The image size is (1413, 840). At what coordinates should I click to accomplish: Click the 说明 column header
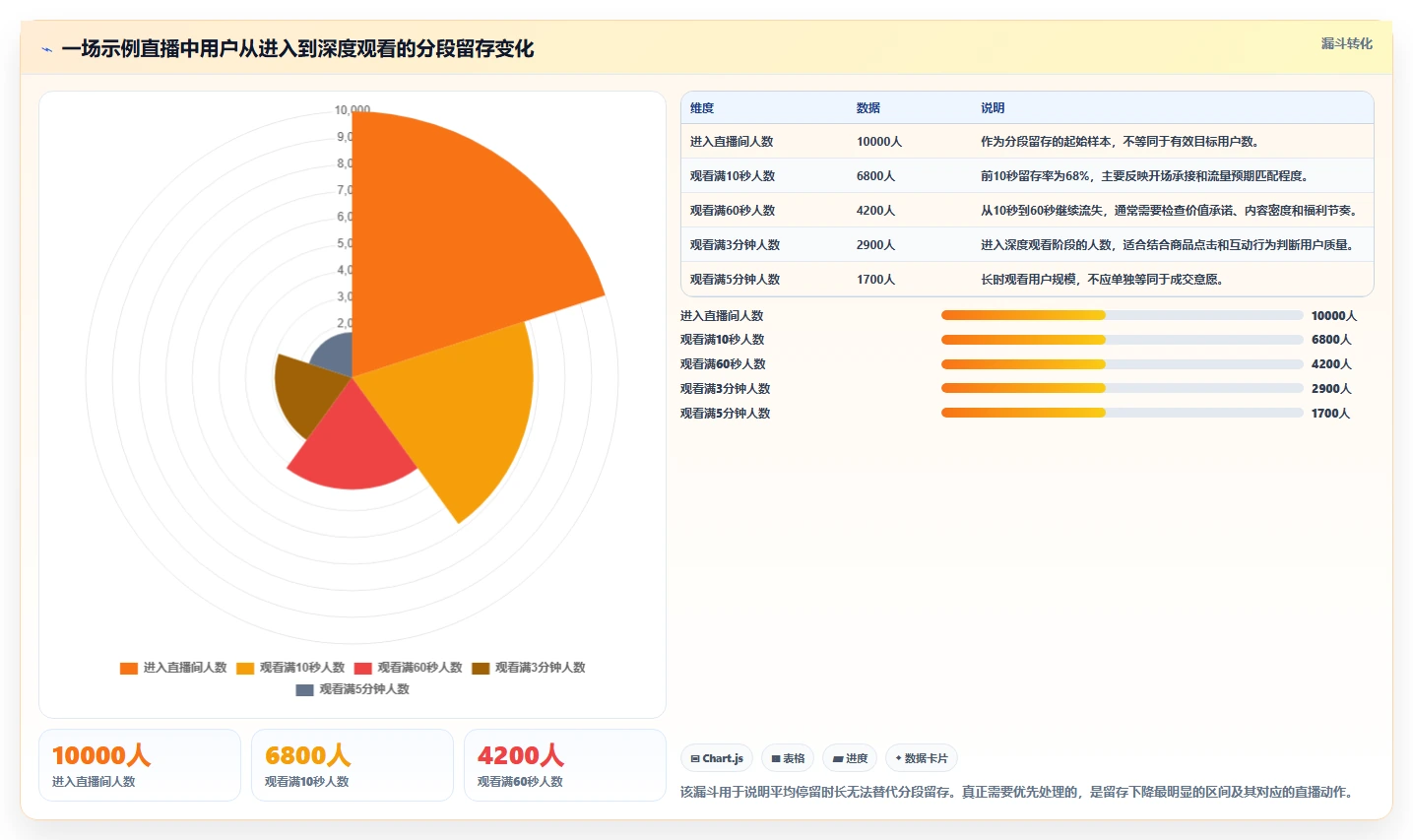(x=993, y=108)
